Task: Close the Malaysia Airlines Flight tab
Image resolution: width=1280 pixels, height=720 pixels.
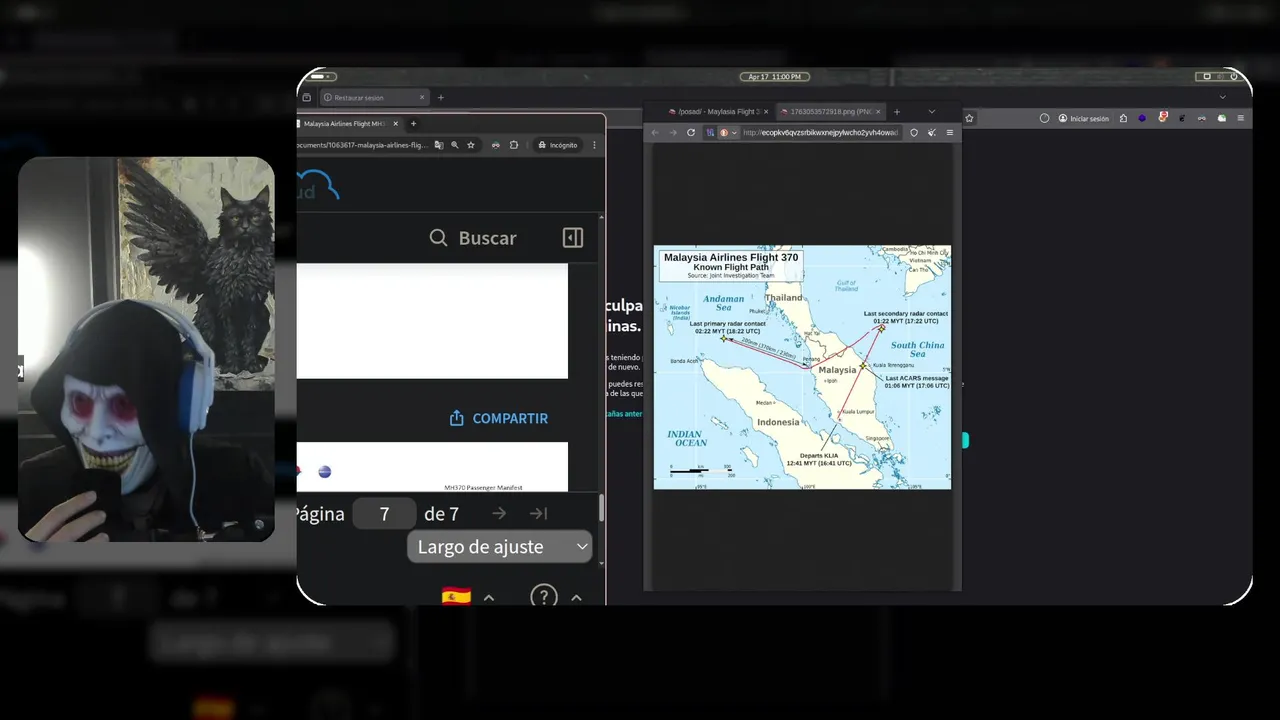Action: tap(395, 124)
